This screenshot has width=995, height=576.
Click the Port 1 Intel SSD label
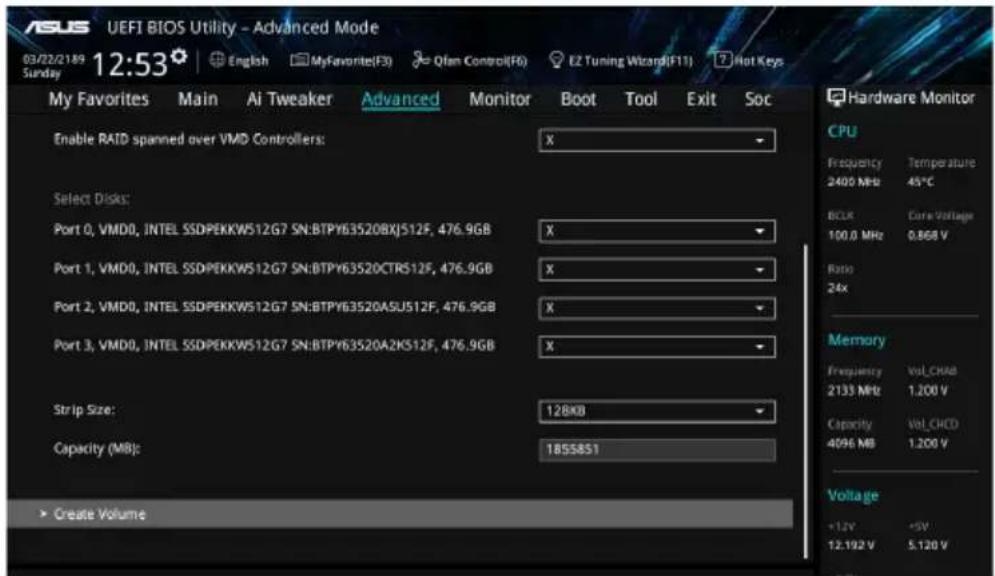[273, 268]
